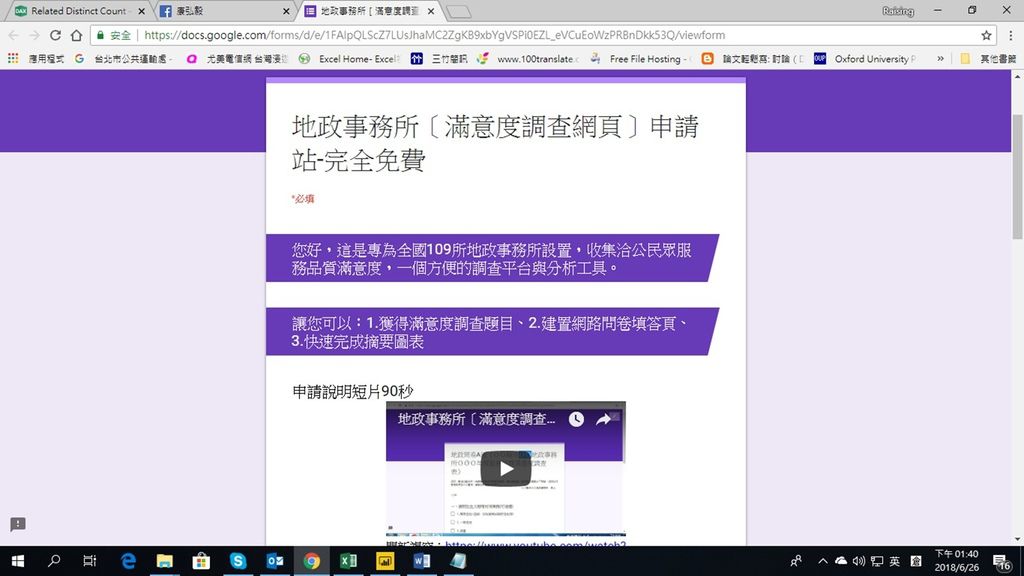
Task: Click the video title 地政事務所〔滿意度調查
Action: [x=477, y=419]
